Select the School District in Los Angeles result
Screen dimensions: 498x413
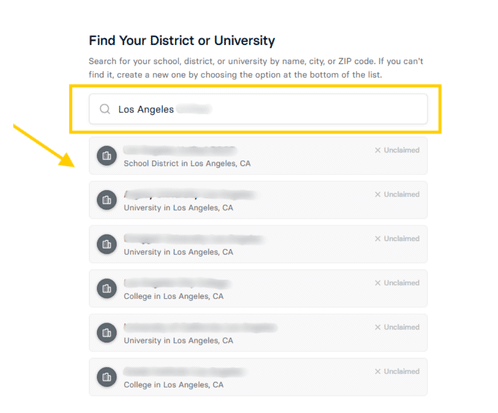[258, 156]
